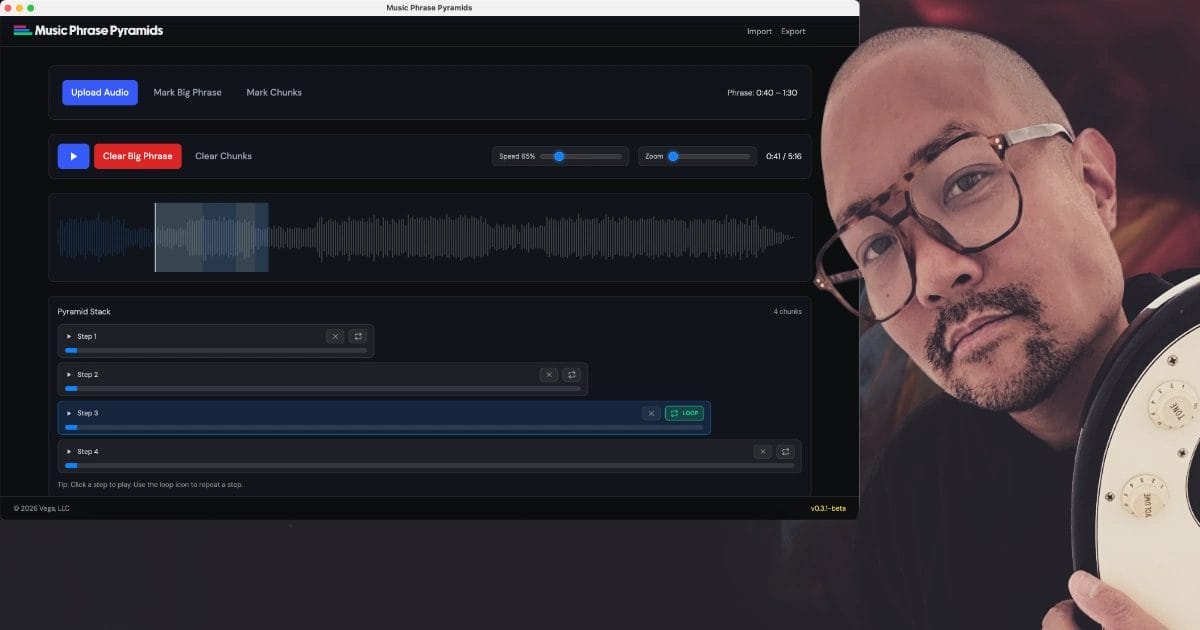
Task: Click Step 3 progress bar
Action: [x=384, y=427]
